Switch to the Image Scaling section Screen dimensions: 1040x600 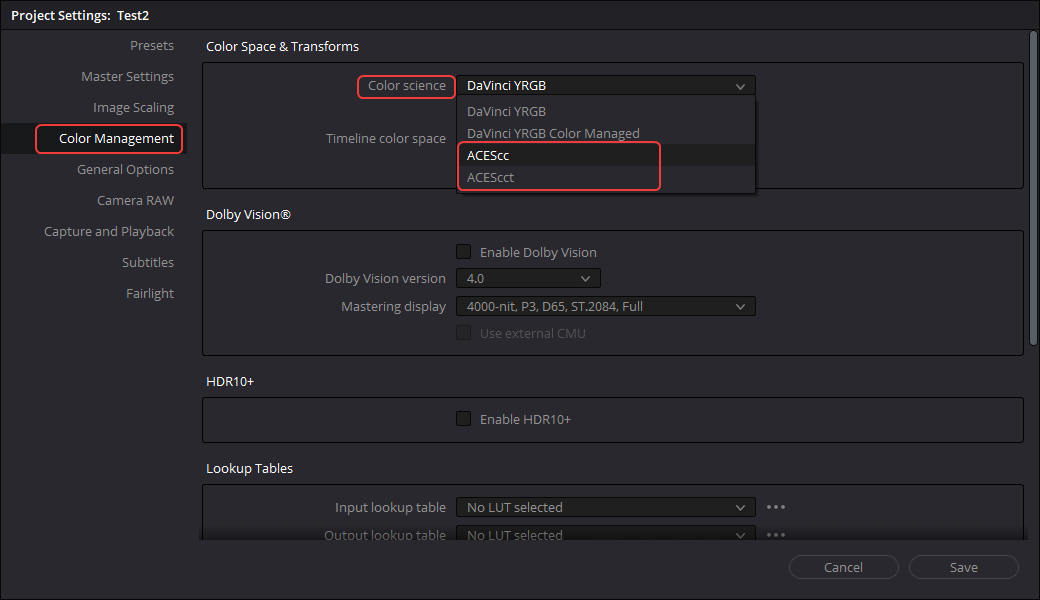[x=133, y=108]
